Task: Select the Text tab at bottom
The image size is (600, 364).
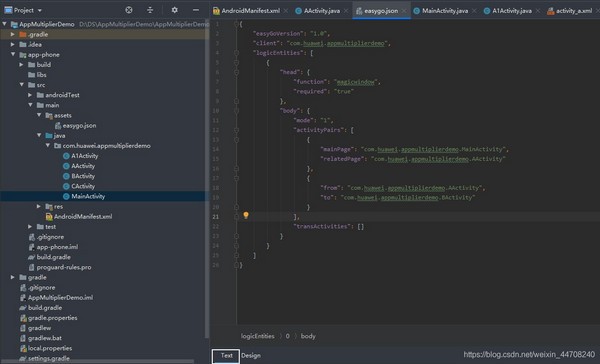Action: (226, 356)
